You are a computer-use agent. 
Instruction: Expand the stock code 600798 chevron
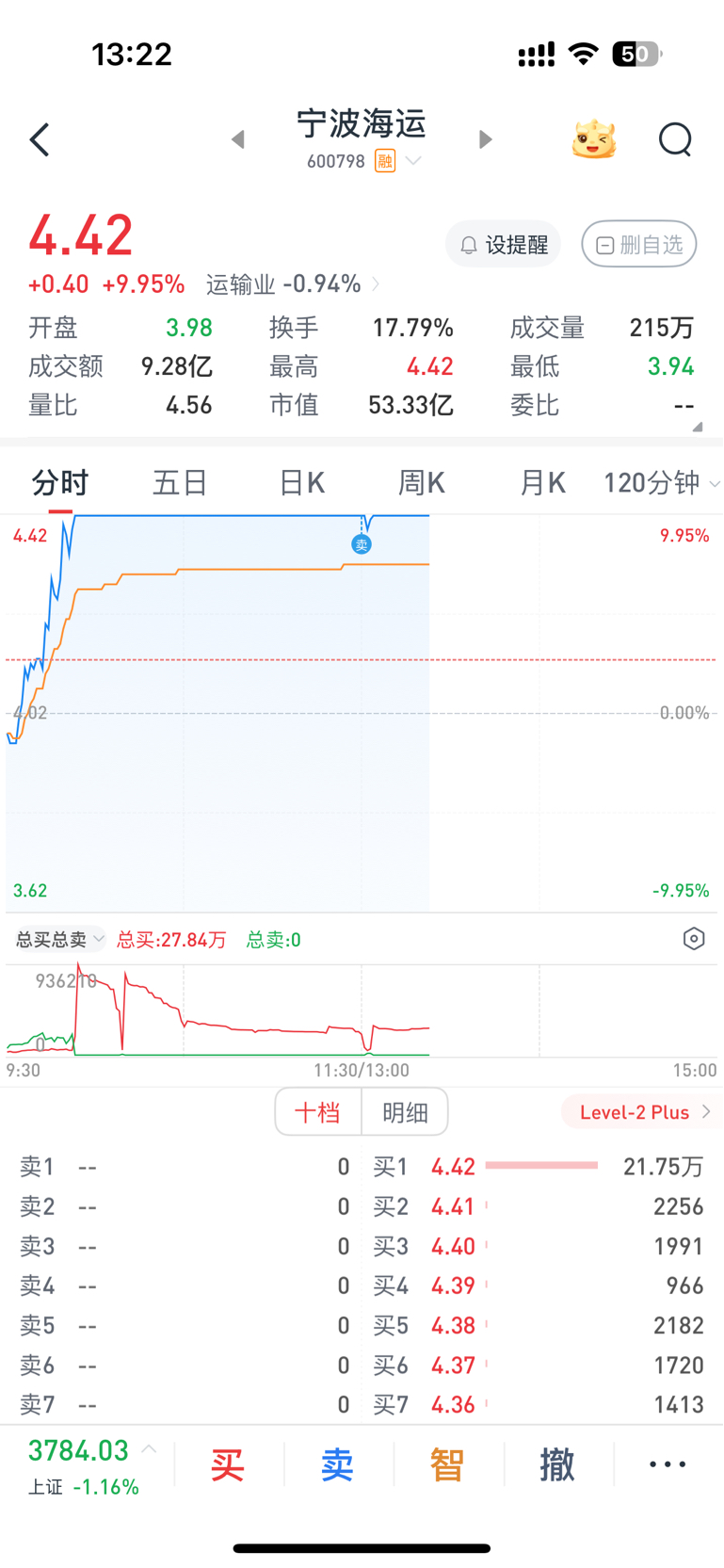413,161
